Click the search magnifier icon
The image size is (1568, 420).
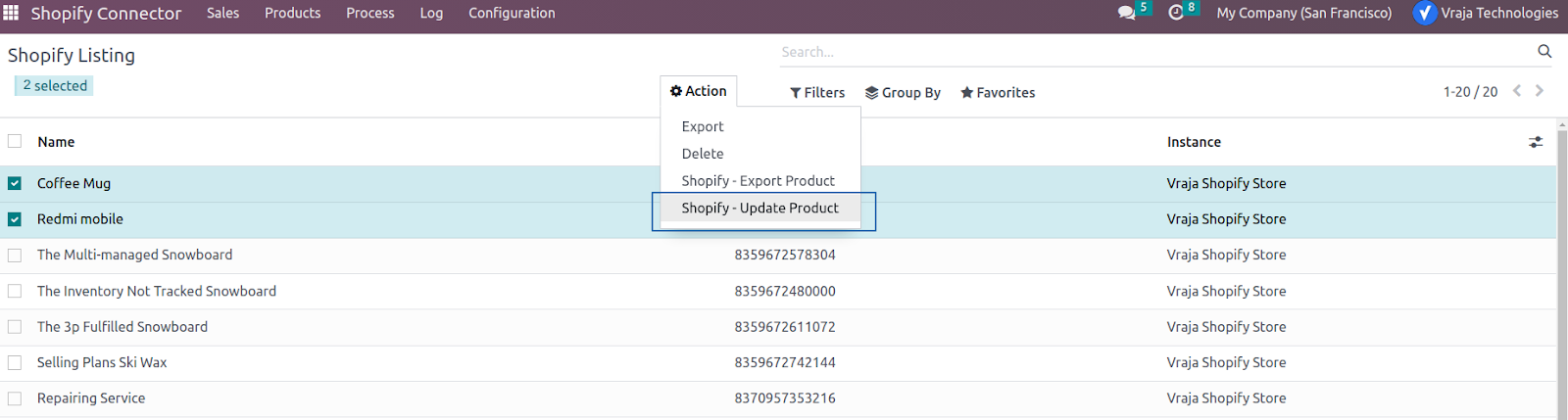coord(1544,51)
